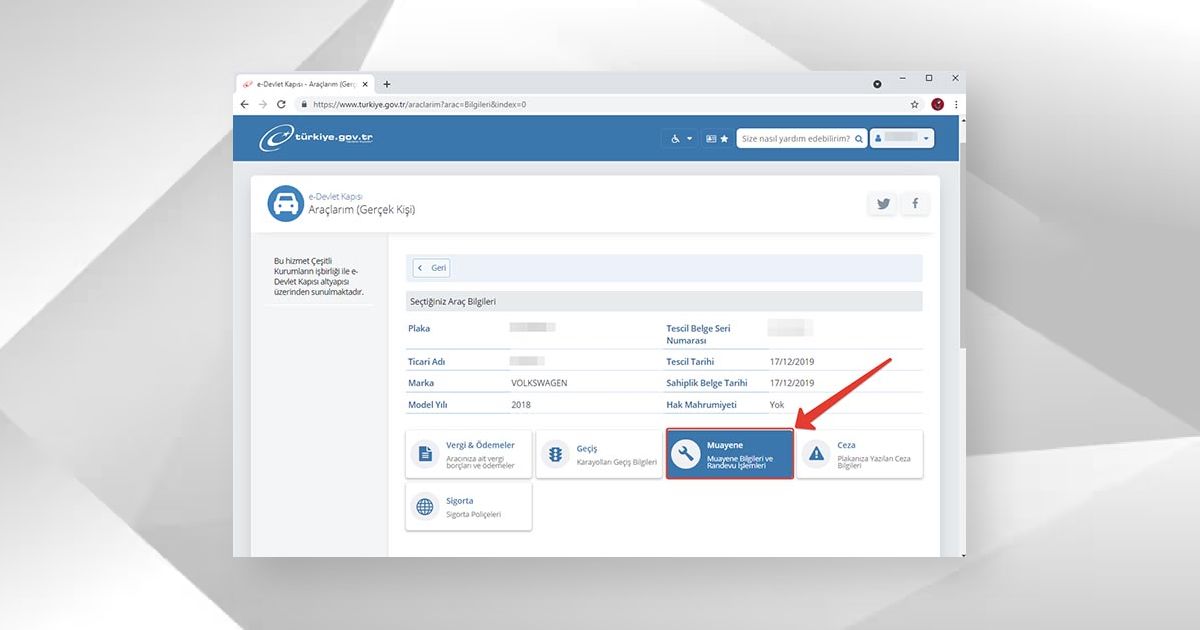Bookmark this page with the star icon
Viewport: 1200px width, 630px height.
tap(914, 104)
